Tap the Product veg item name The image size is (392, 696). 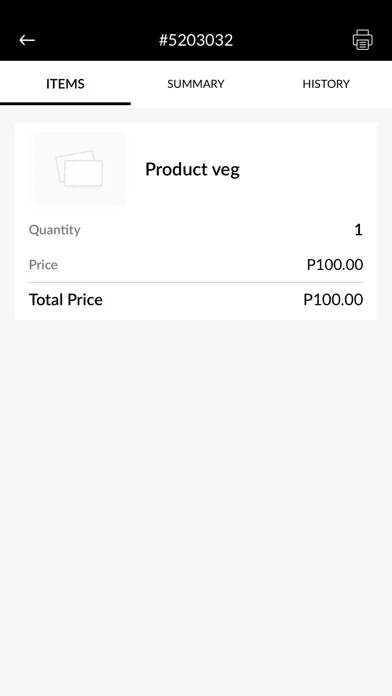point(192,170)
